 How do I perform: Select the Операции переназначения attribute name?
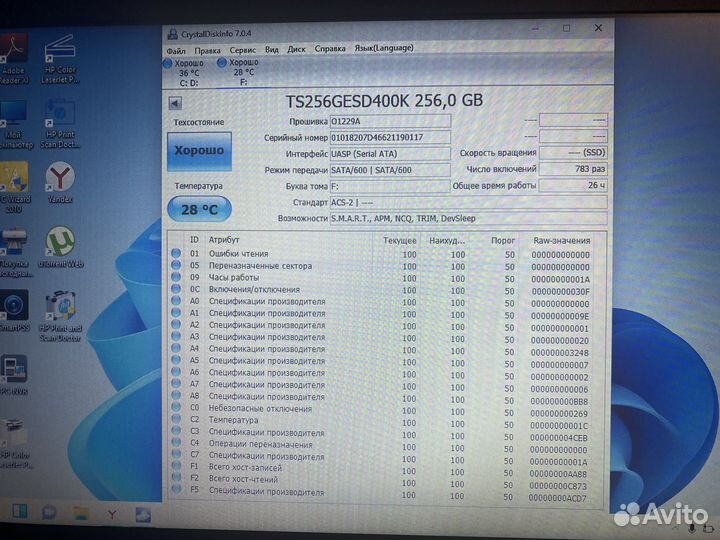(260, 444)
